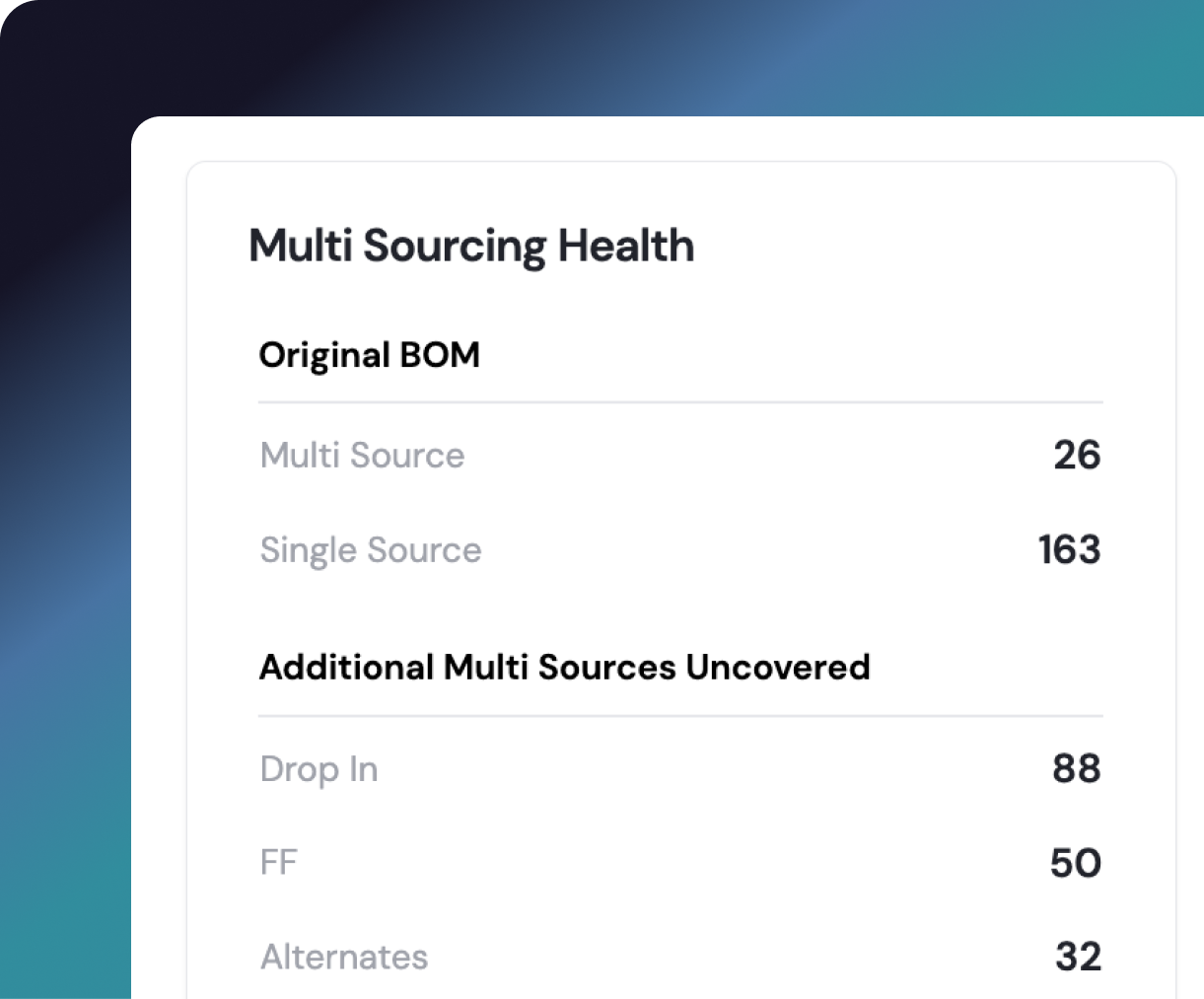Select the Additional Multi Sources Uncovered header
1204x999 pixels.
[x=564, y=668]
